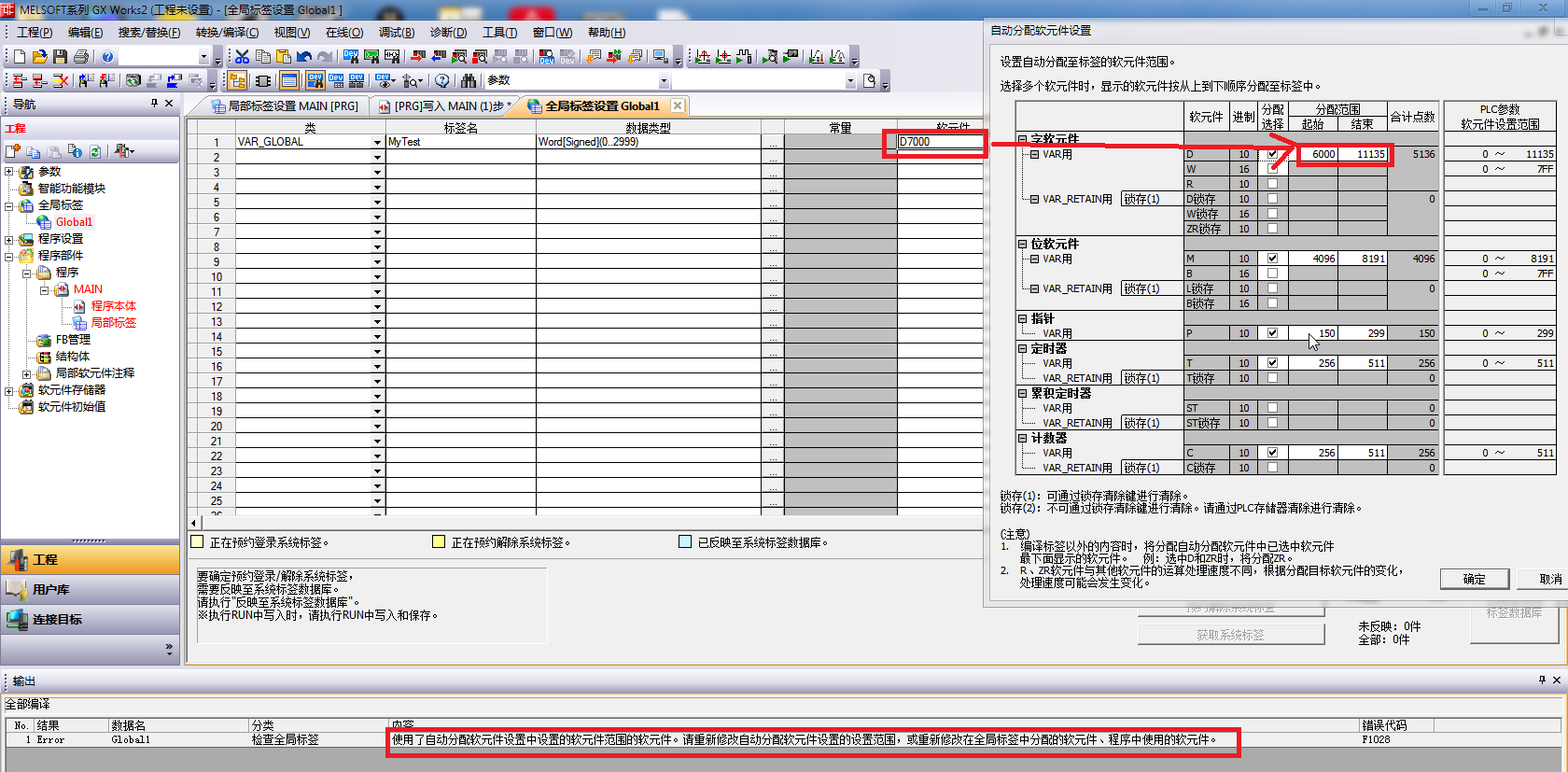Viewport: 1568px width, 772px height.
Task: Click the Cut scissors icon
Action: click(x=242, y=57)
